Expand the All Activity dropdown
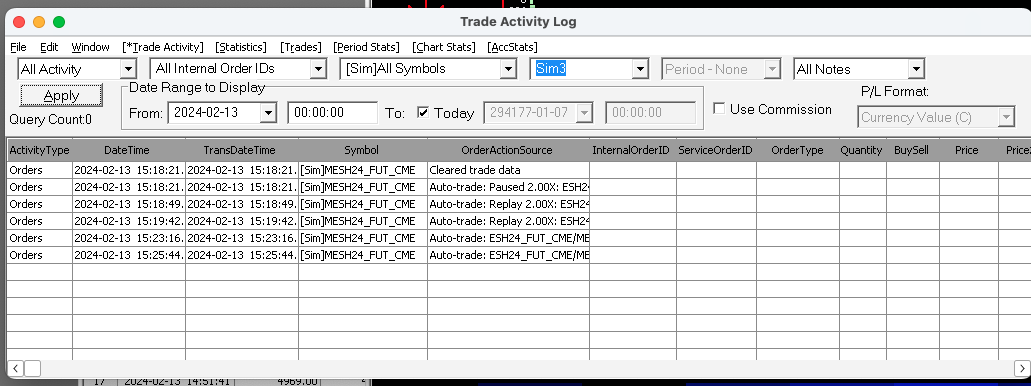The width and height of the screenshot is (1031, 386). point(128,69)
